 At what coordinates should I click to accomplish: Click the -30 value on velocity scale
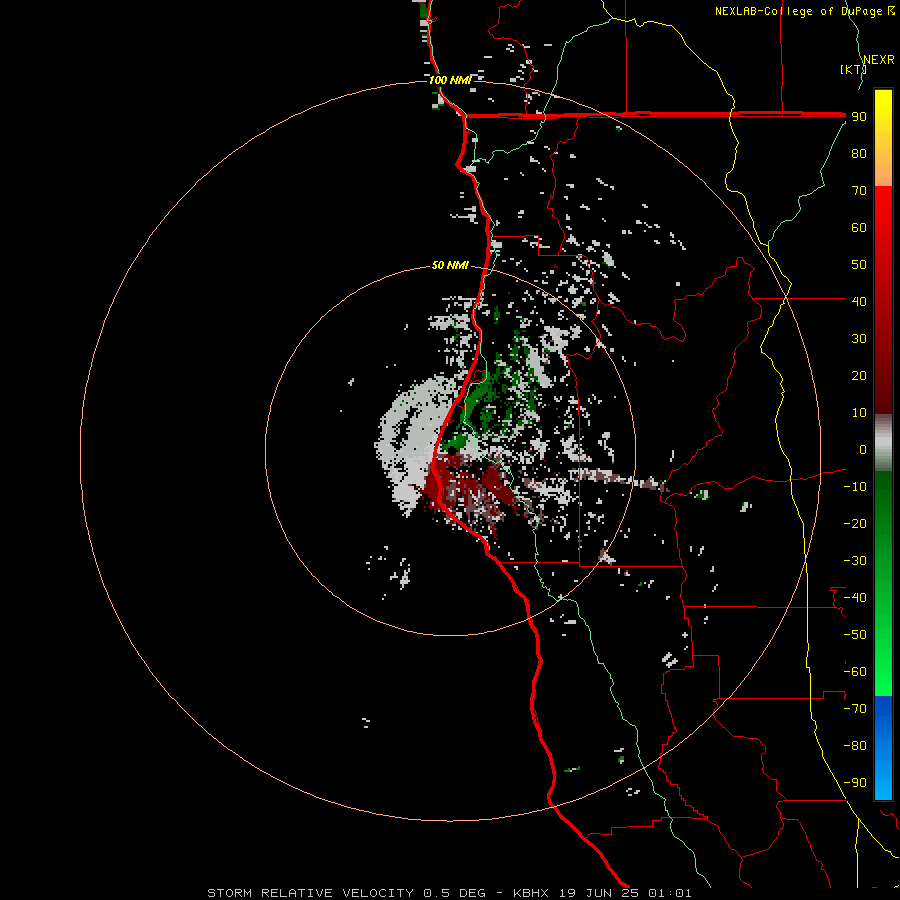855,561
